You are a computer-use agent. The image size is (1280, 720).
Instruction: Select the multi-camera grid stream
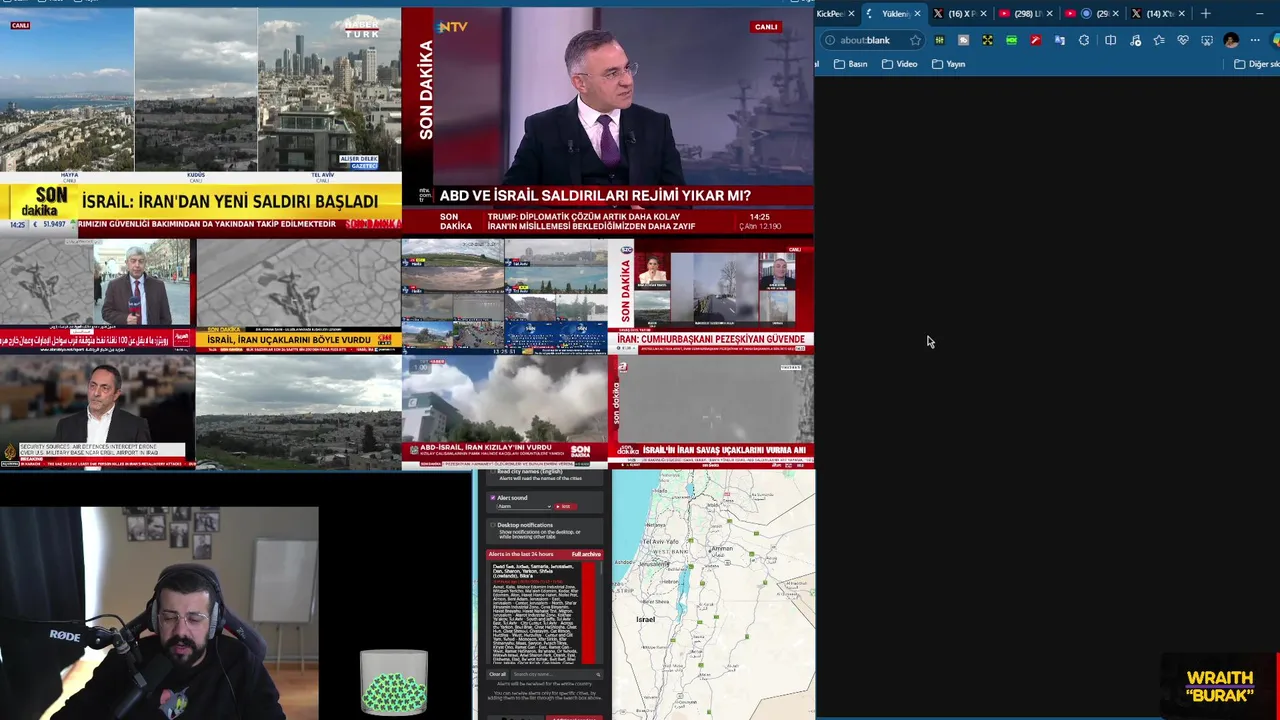pos(504,295)
